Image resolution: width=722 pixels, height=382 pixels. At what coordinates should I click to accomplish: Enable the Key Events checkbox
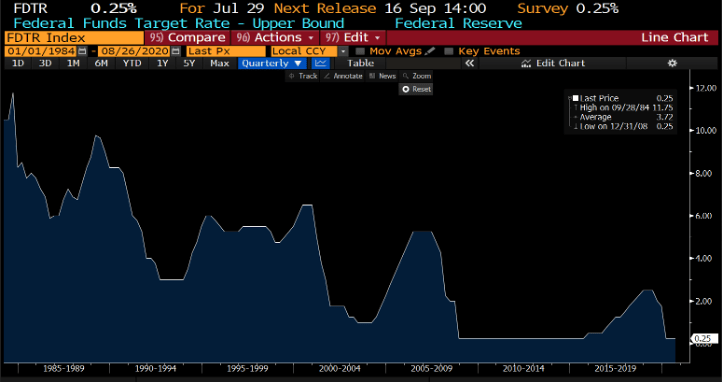[449, 52]
